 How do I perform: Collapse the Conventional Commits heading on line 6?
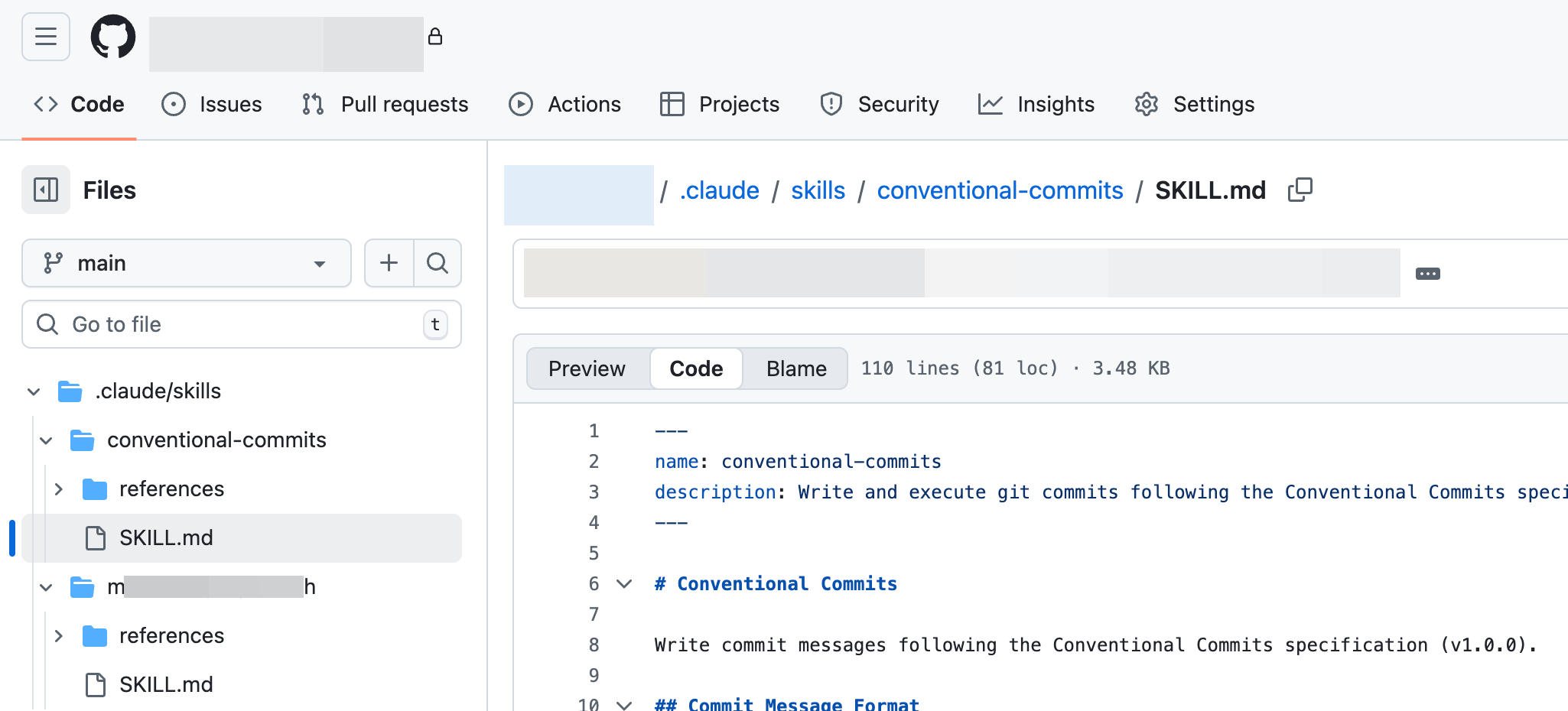click(x=624, y=584)
